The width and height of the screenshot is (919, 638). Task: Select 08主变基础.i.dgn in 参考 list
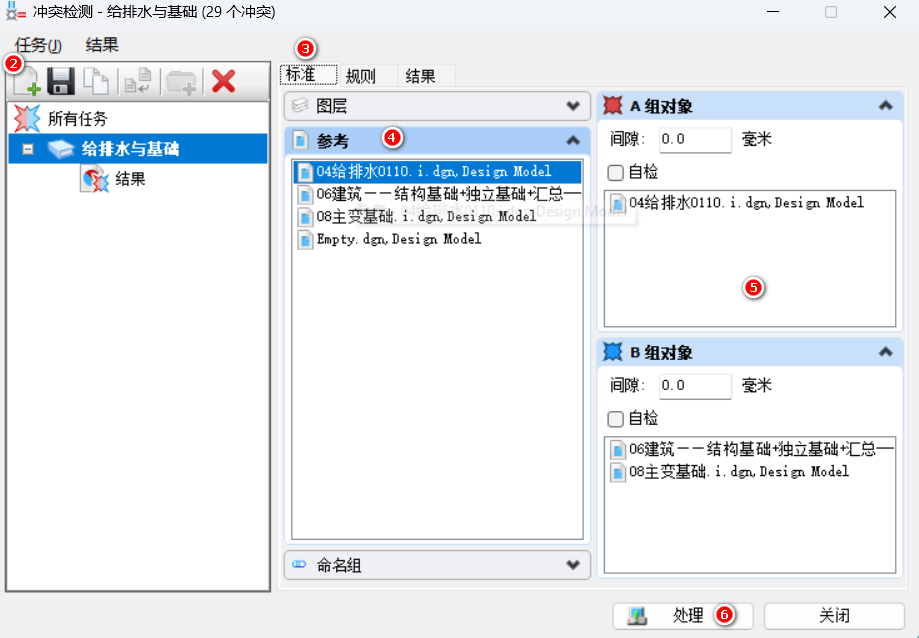(437, 216)
